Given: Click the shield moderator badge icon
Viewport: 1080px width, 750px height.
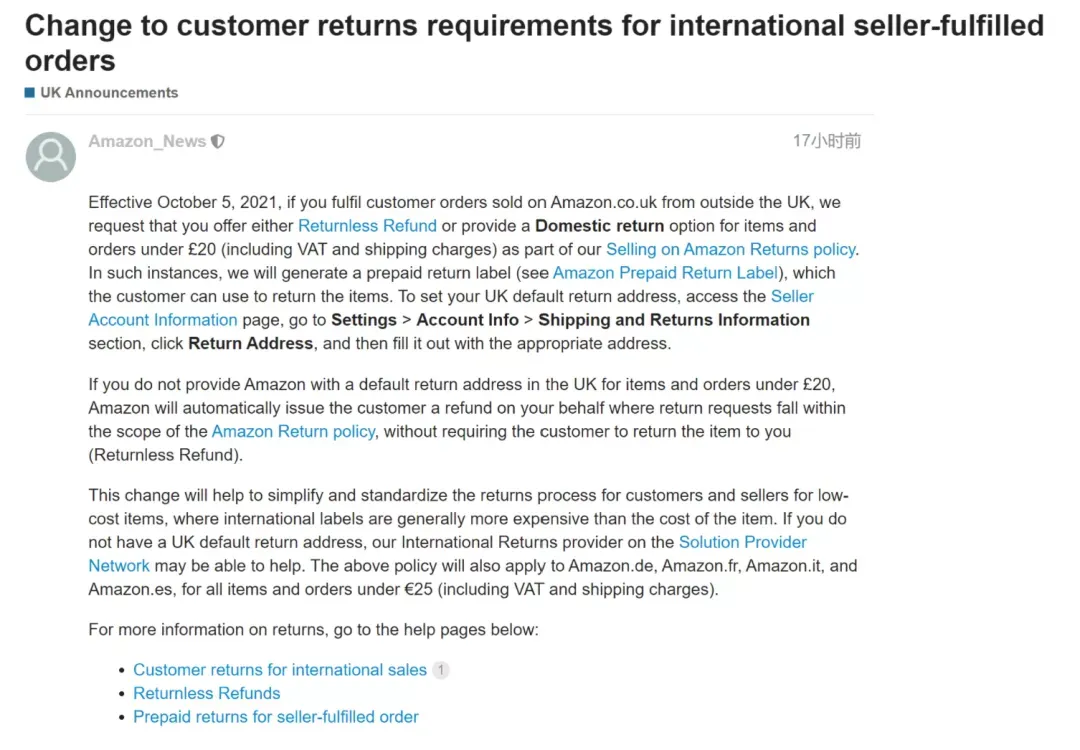Looking at the screenshot, I should (218, 141).
